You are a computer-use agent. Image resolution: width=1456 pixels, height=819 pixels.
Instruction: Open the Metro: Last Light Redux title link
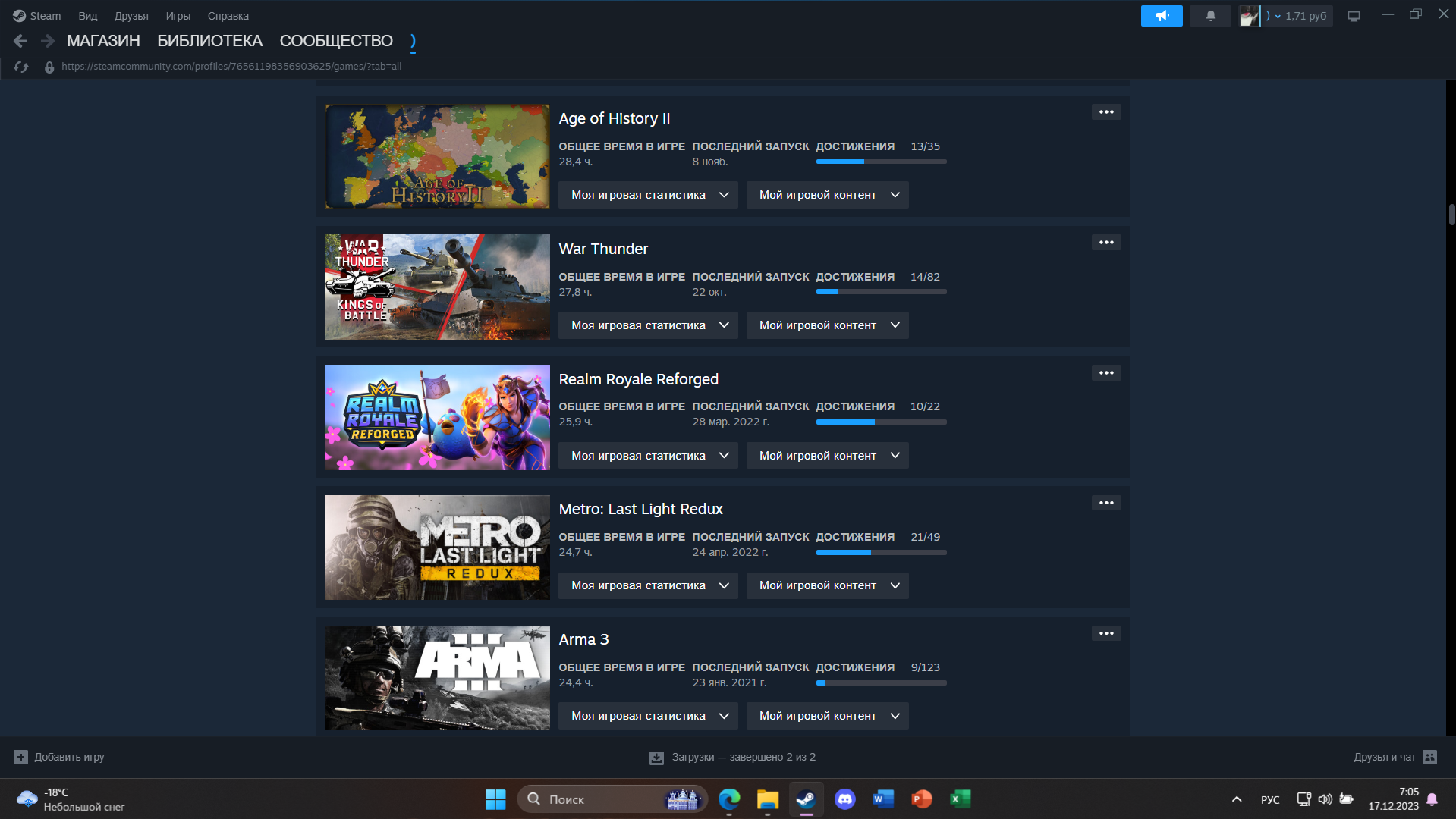click(x=641, y=509)
